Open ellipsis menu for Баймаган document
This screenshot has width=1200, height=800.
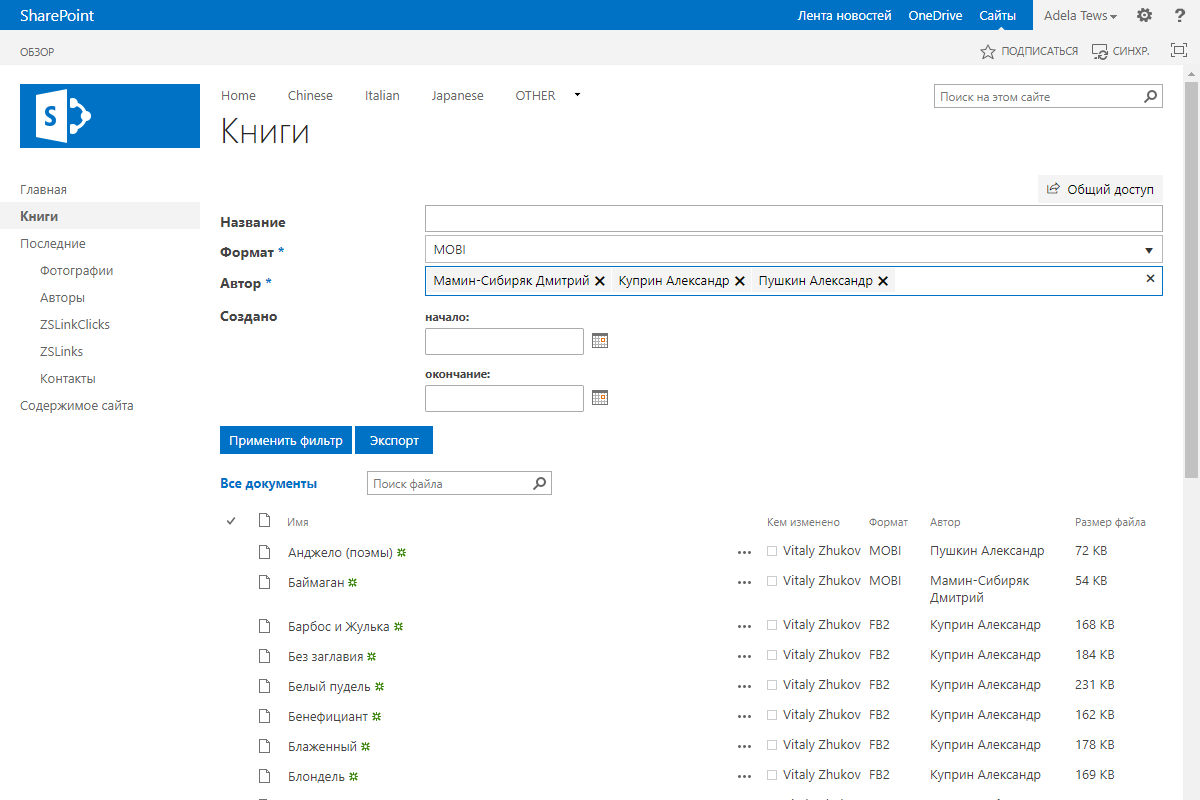743,582
